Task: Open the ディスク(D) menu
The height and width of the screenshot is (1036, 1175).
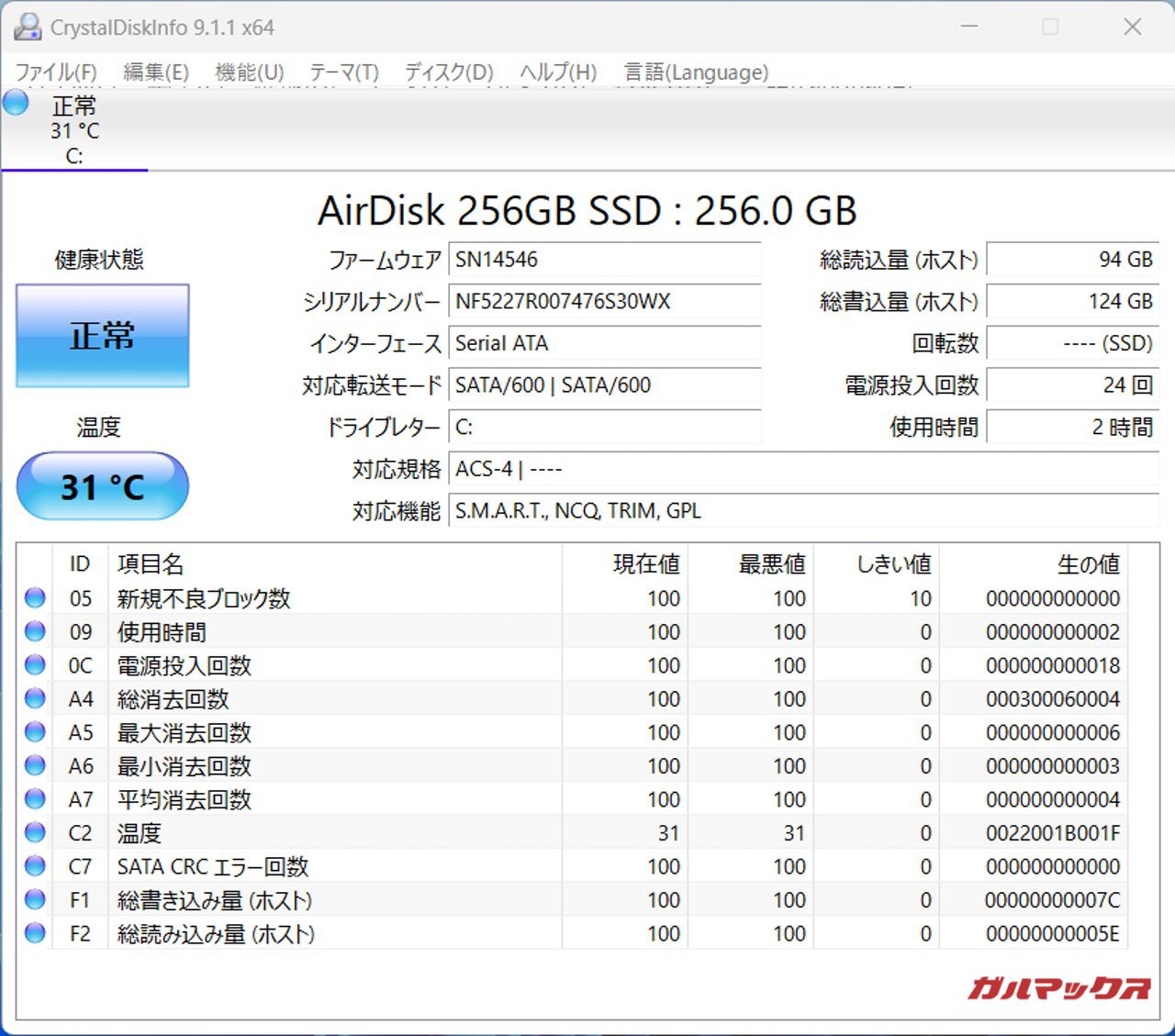Action: point(449,72)
